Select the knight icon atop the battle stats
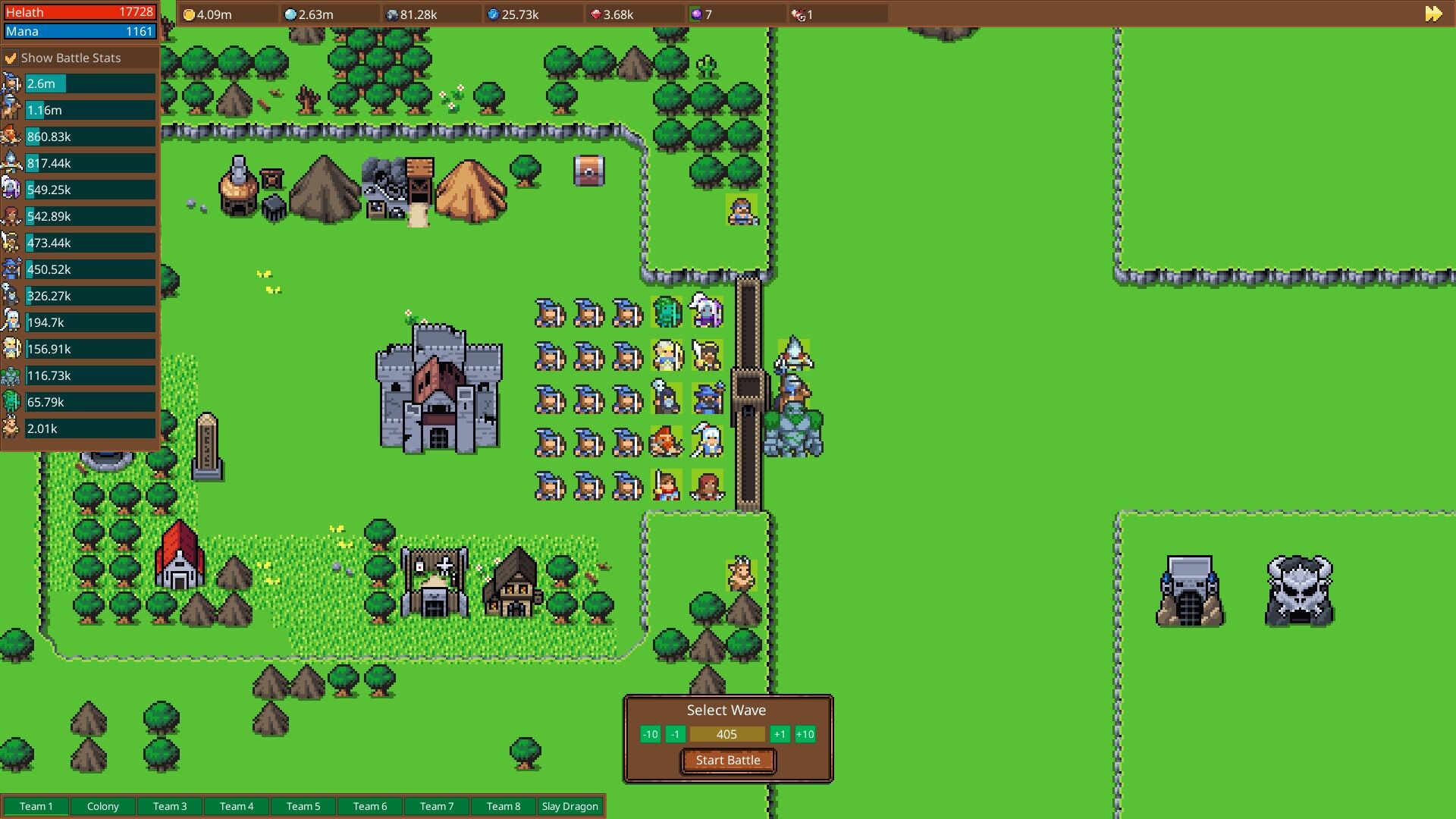The image size is (1456, 819). tap(11, 83)
